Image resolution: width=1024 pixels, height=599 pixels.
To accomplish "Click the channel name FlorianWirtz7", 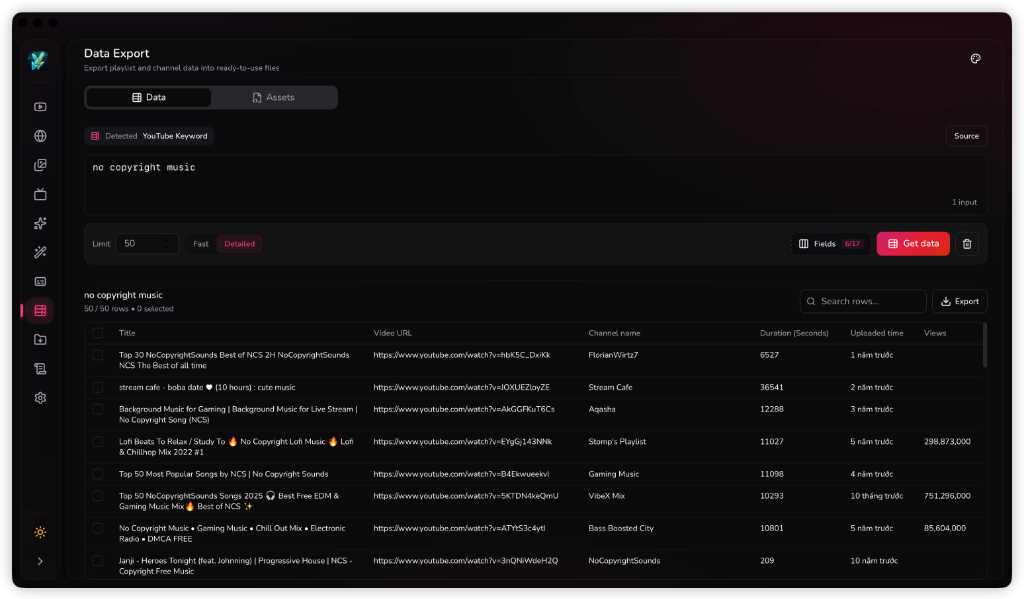I will click(x=613, y=355).
